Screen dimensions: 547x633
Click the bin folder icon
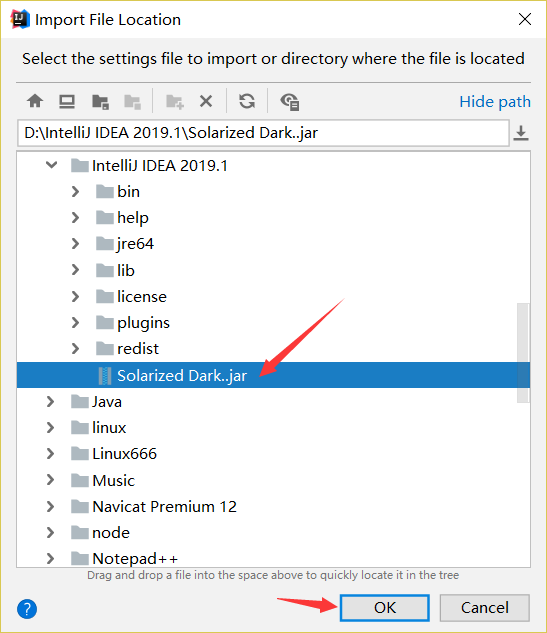105,191
